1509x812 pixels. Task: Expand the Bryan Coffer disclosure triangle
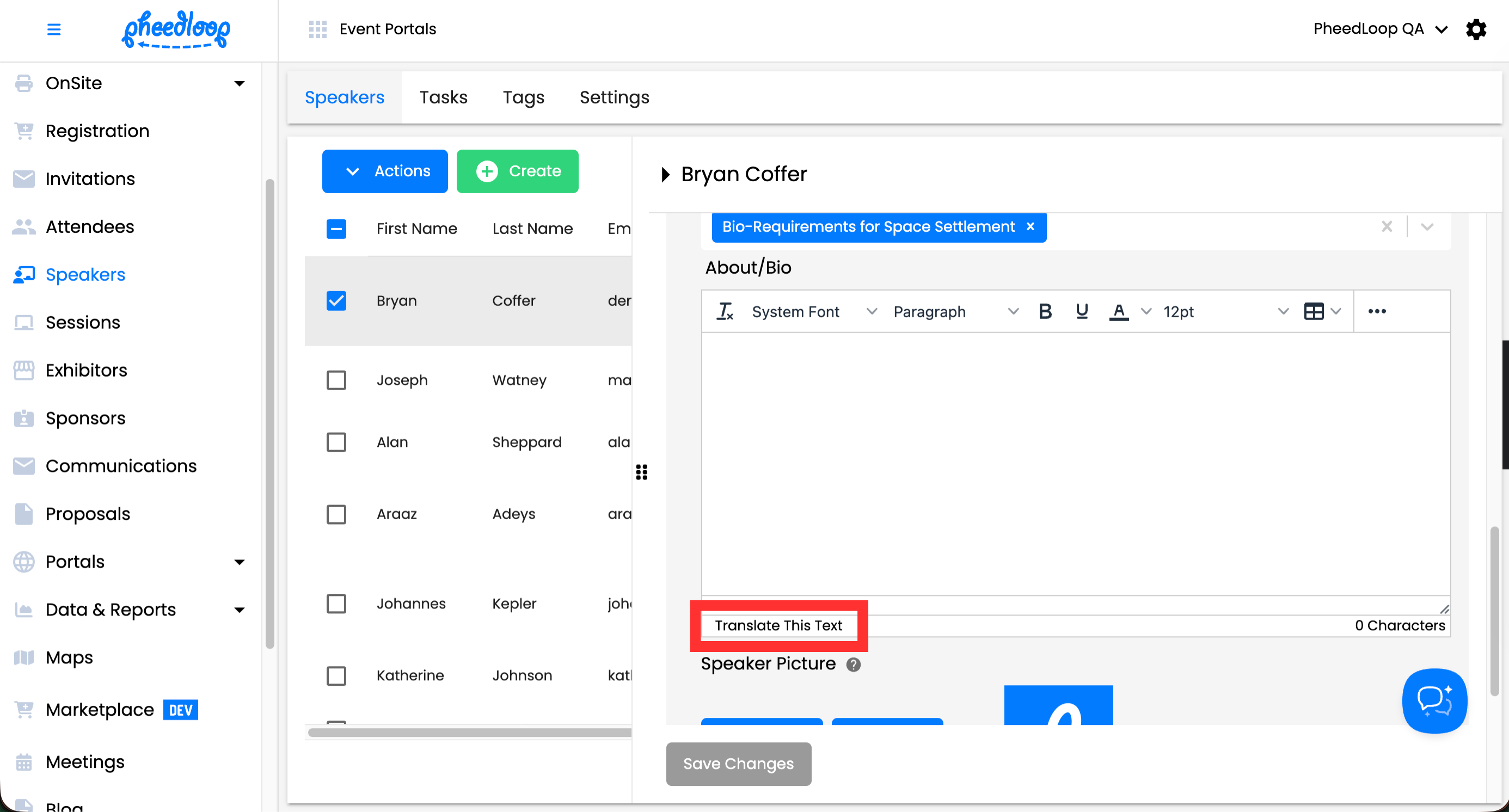coord(665,175)
